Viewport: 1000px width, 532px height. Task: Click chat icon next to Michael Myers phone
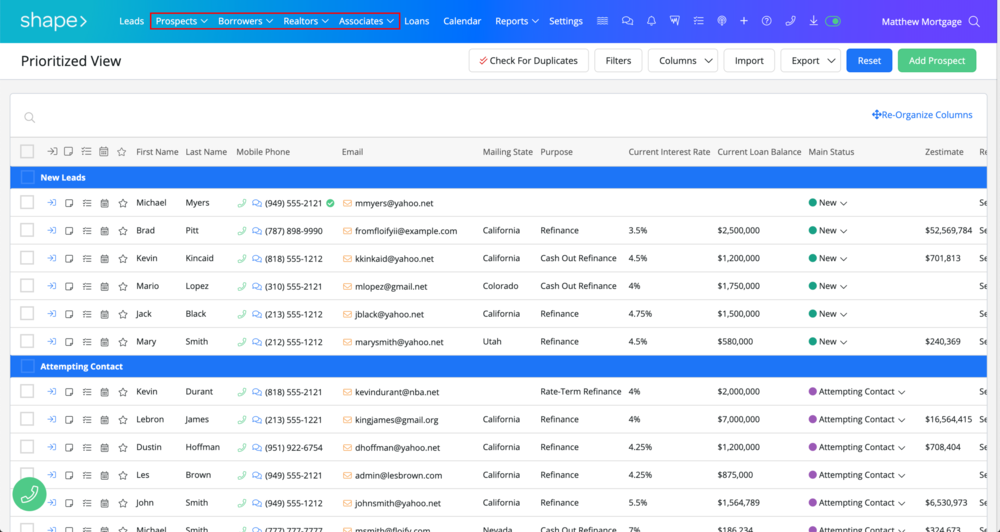pos(256,203)
